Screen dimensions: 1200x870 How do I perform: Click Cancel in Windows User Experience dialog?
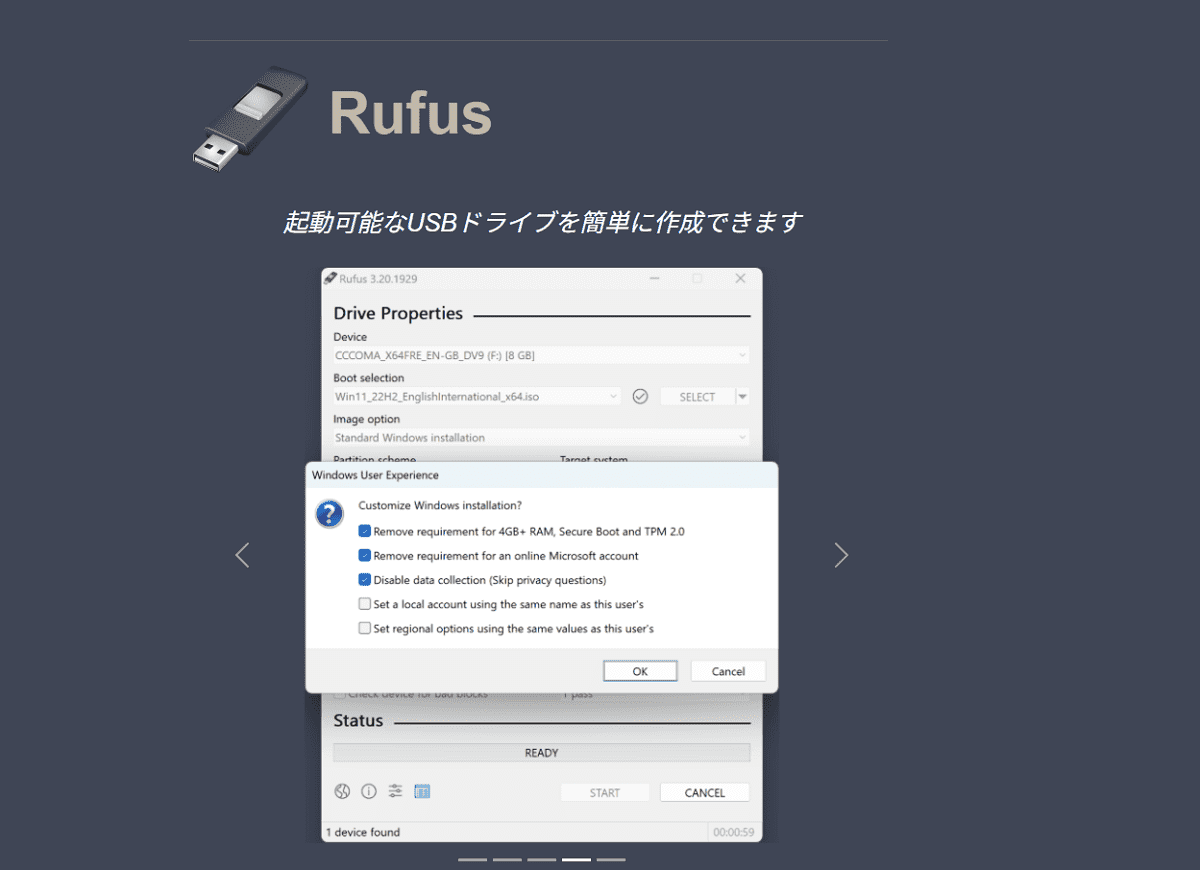click(x=728, y=671)
